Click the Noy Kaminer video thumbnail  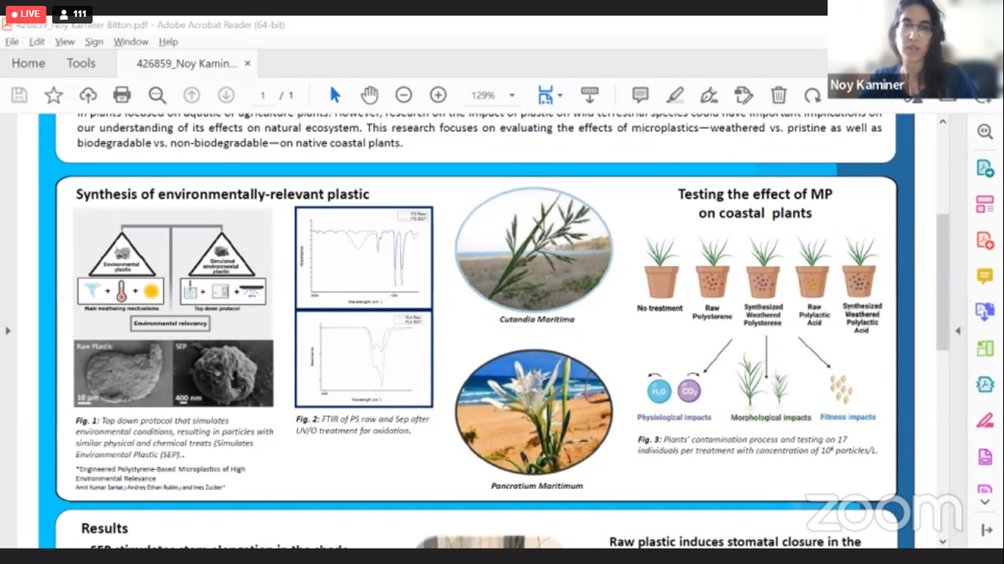[916, 49]
